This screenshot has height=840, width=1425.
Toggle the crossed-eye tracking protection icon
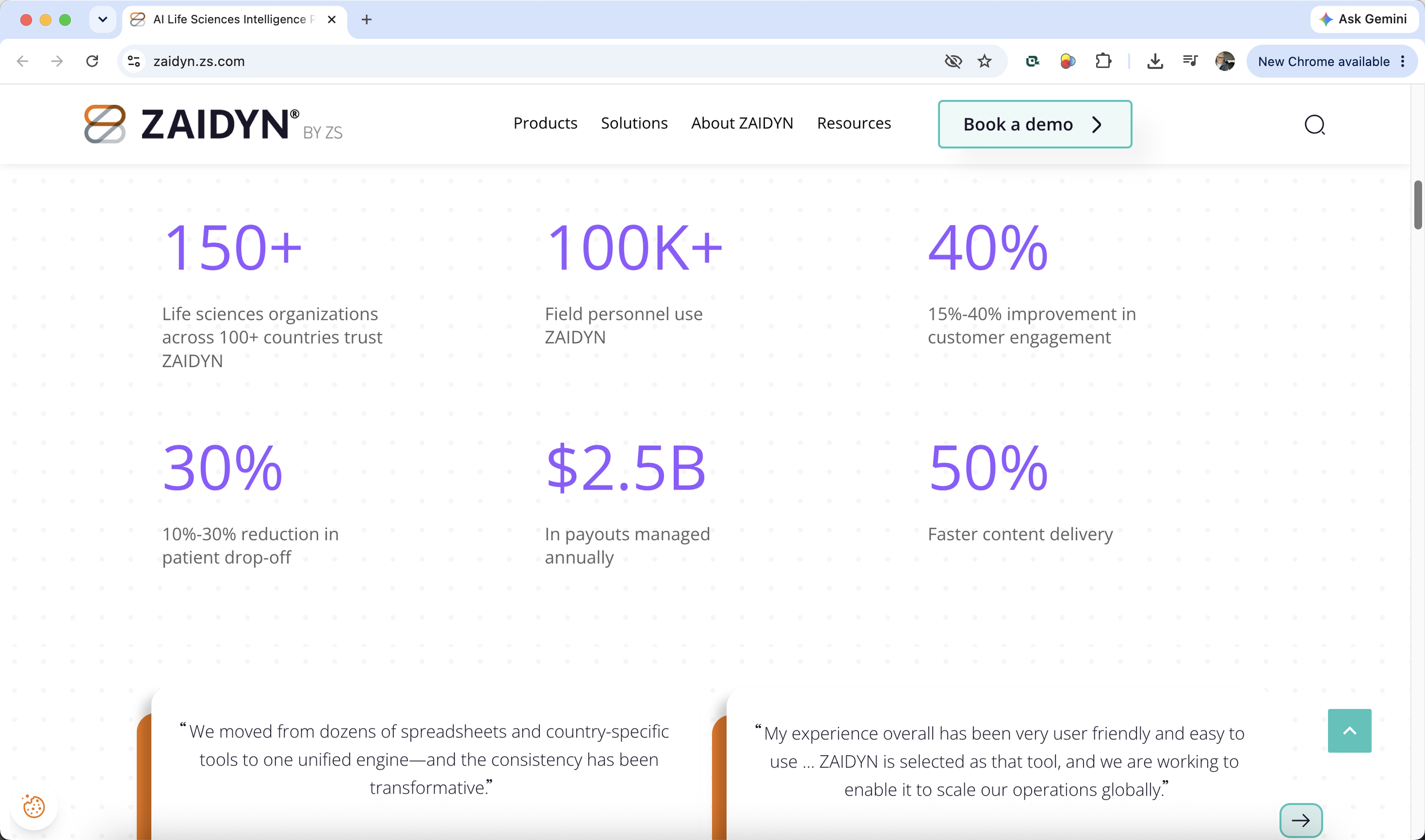(x=953, y=61)
